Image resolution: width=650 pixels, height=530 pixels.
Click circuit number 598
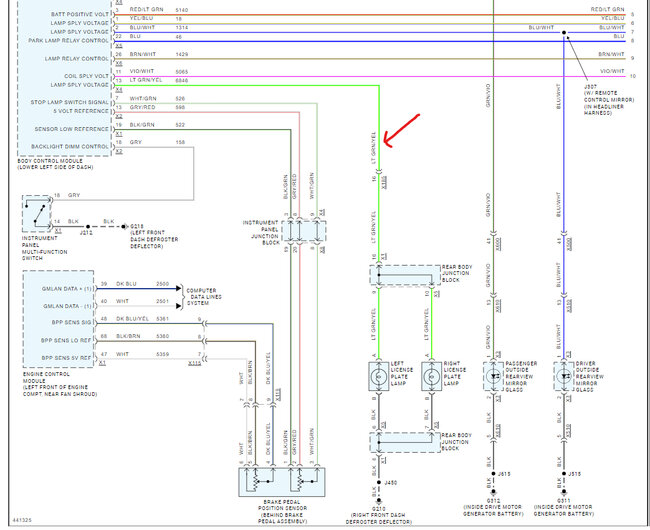(180, 107)
